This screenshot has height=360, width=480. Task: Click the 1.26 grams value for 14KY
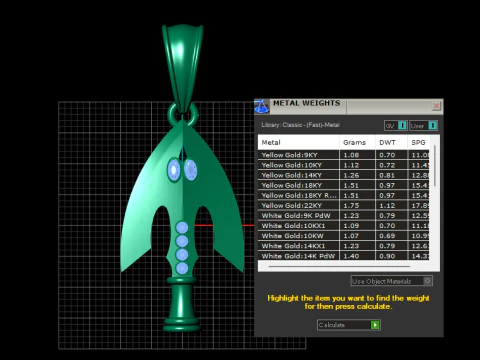(x=351, y=175)
